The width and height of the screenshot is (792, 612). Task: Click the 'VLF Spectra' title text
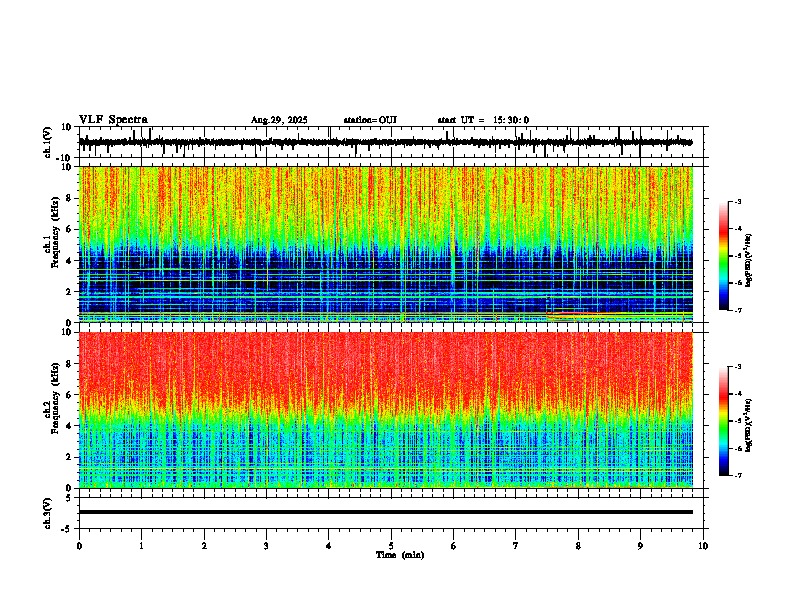[113, 120]
